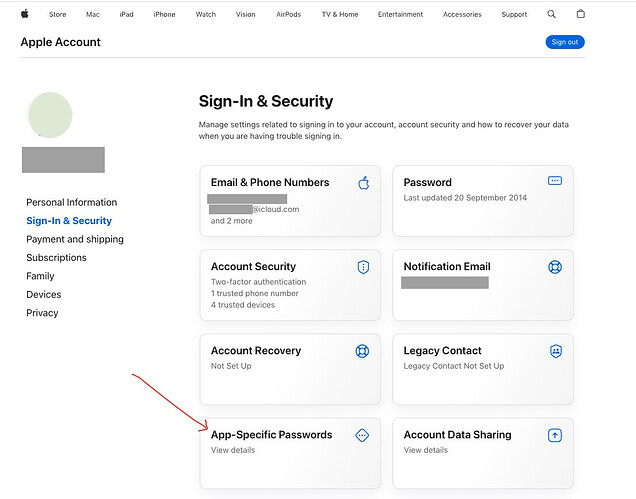Click 'Two-factor authentication' text
636x499 pixels.
coord(258,282)
